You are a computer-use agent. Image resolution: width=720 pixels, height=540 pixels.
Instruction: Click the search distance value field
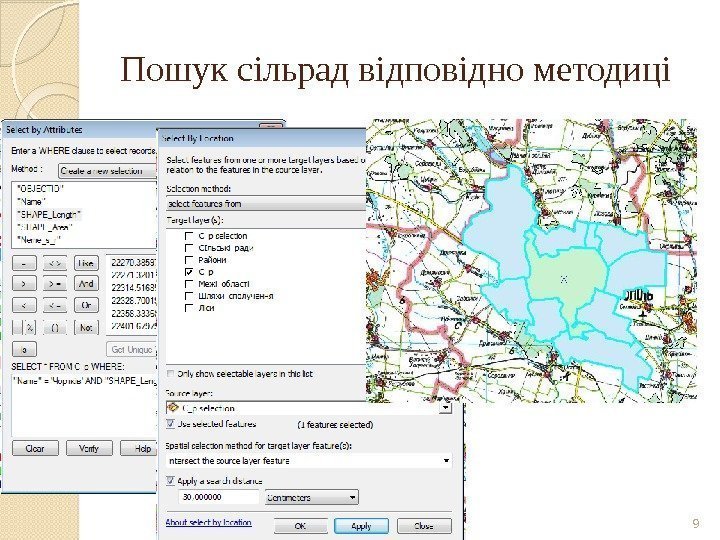[x=219, y=497]
